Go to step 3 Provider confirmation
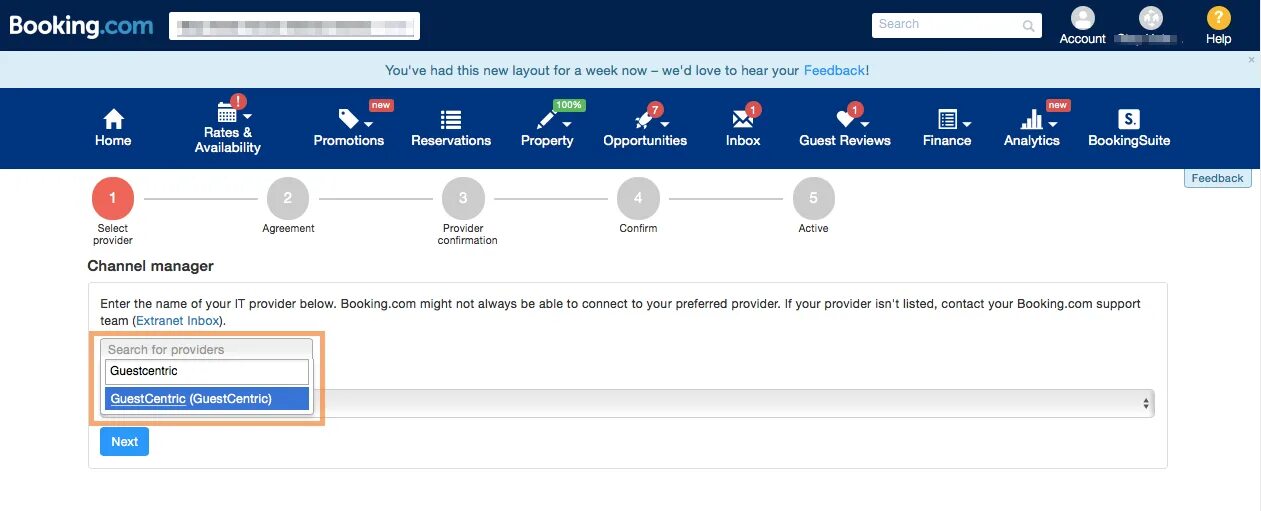This screenshot has height=511, width=1261. point(463,198)
